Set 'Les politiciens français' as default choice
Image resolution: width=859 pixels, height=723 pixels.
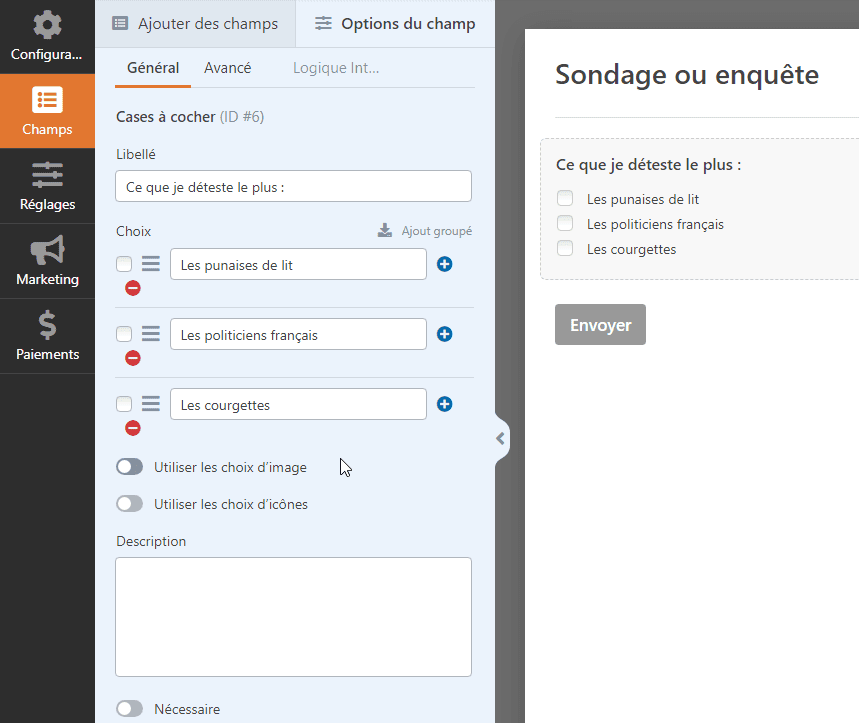tap(124, 334)
